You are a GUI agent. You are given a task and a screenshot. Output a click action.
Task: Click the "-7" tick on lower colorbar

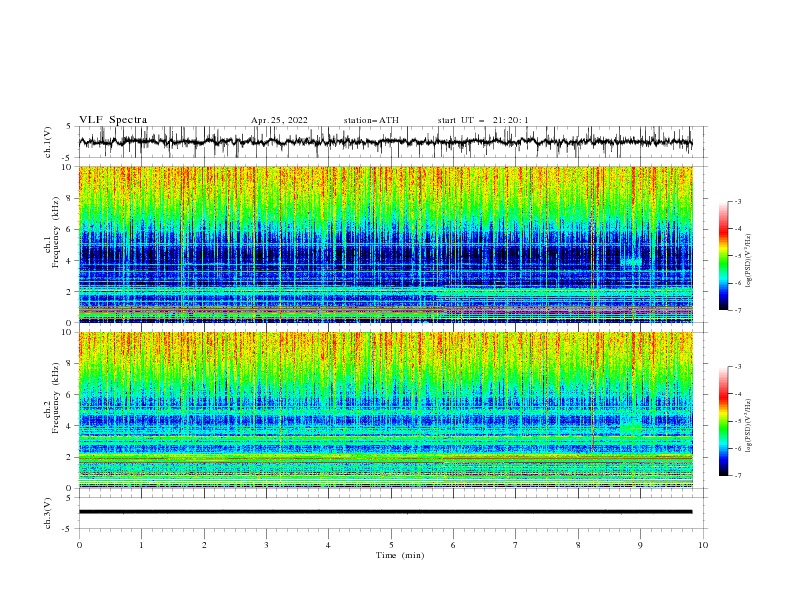738,476
